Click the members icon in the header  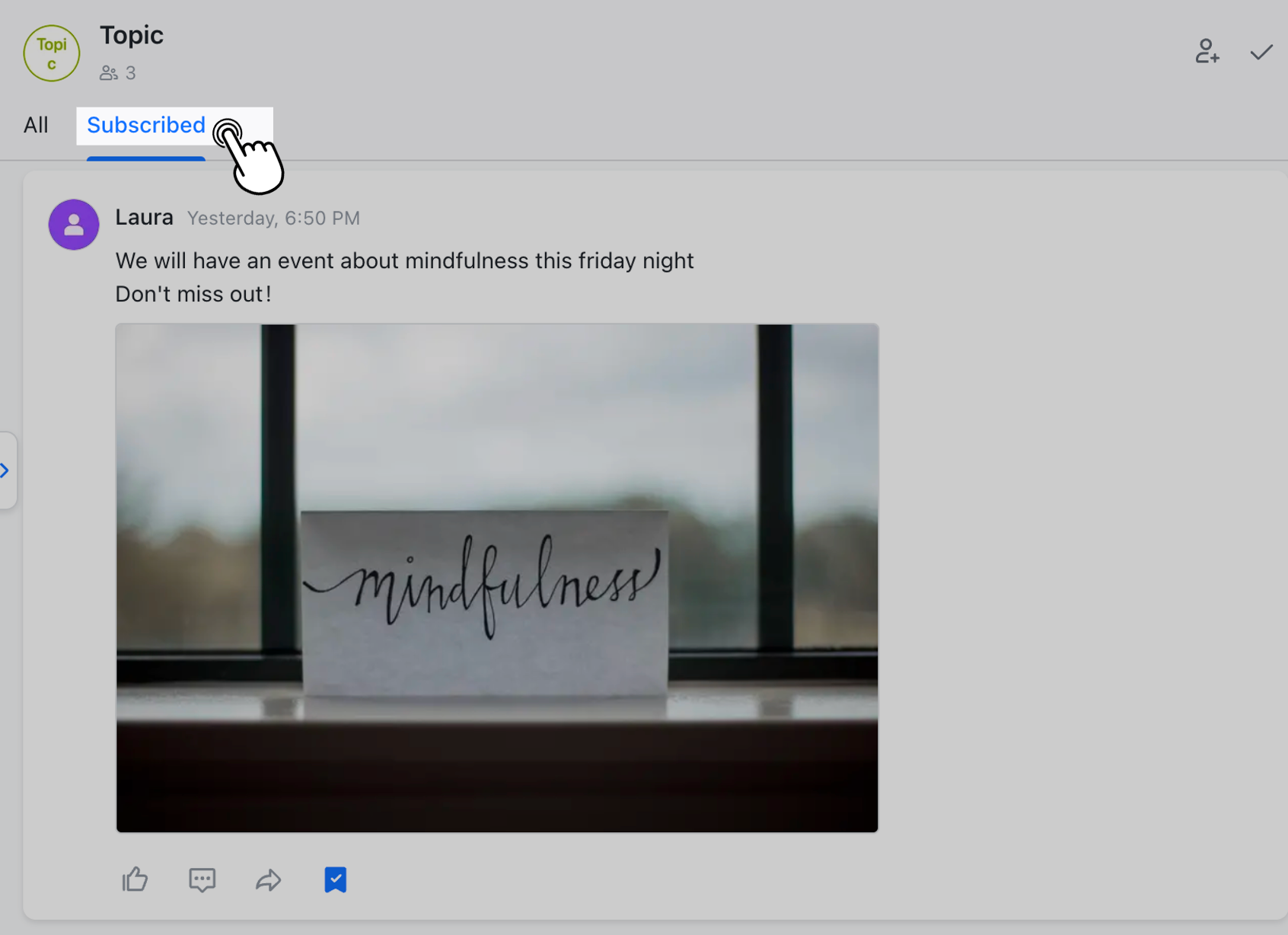(x=108, y=72)
